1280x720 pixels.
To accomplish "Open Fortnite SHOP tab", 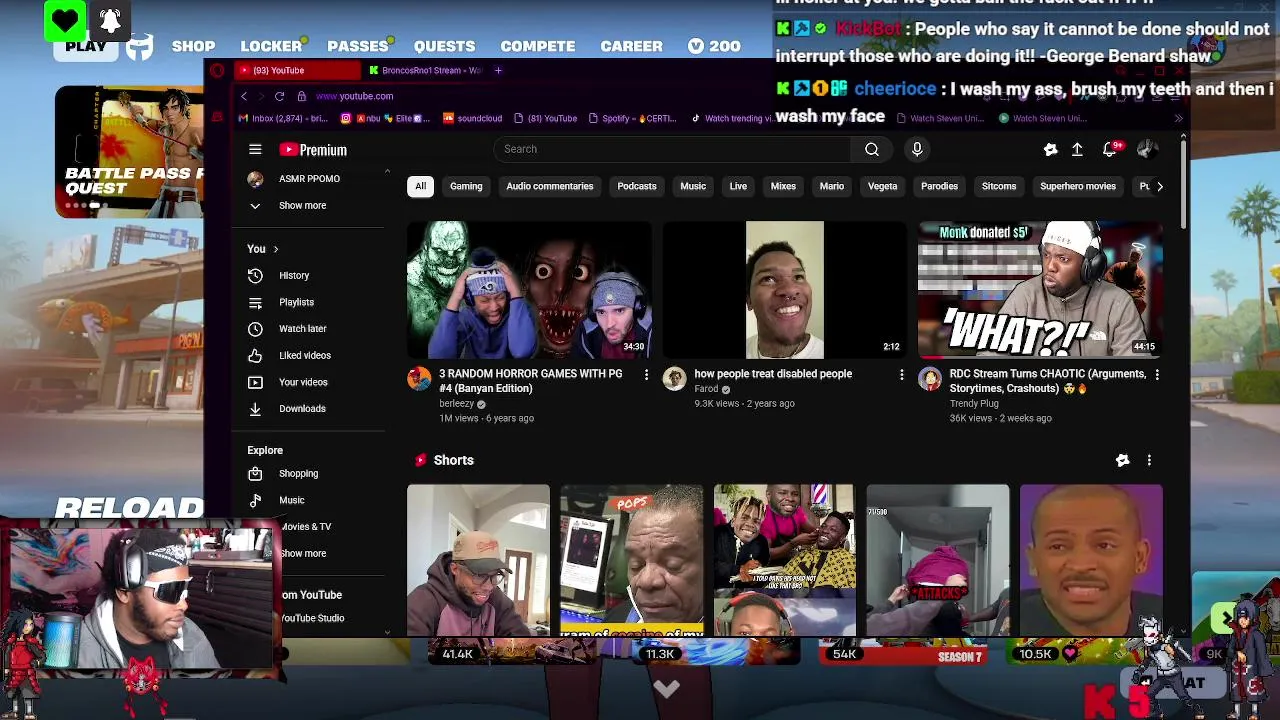I will pos(193,46).
